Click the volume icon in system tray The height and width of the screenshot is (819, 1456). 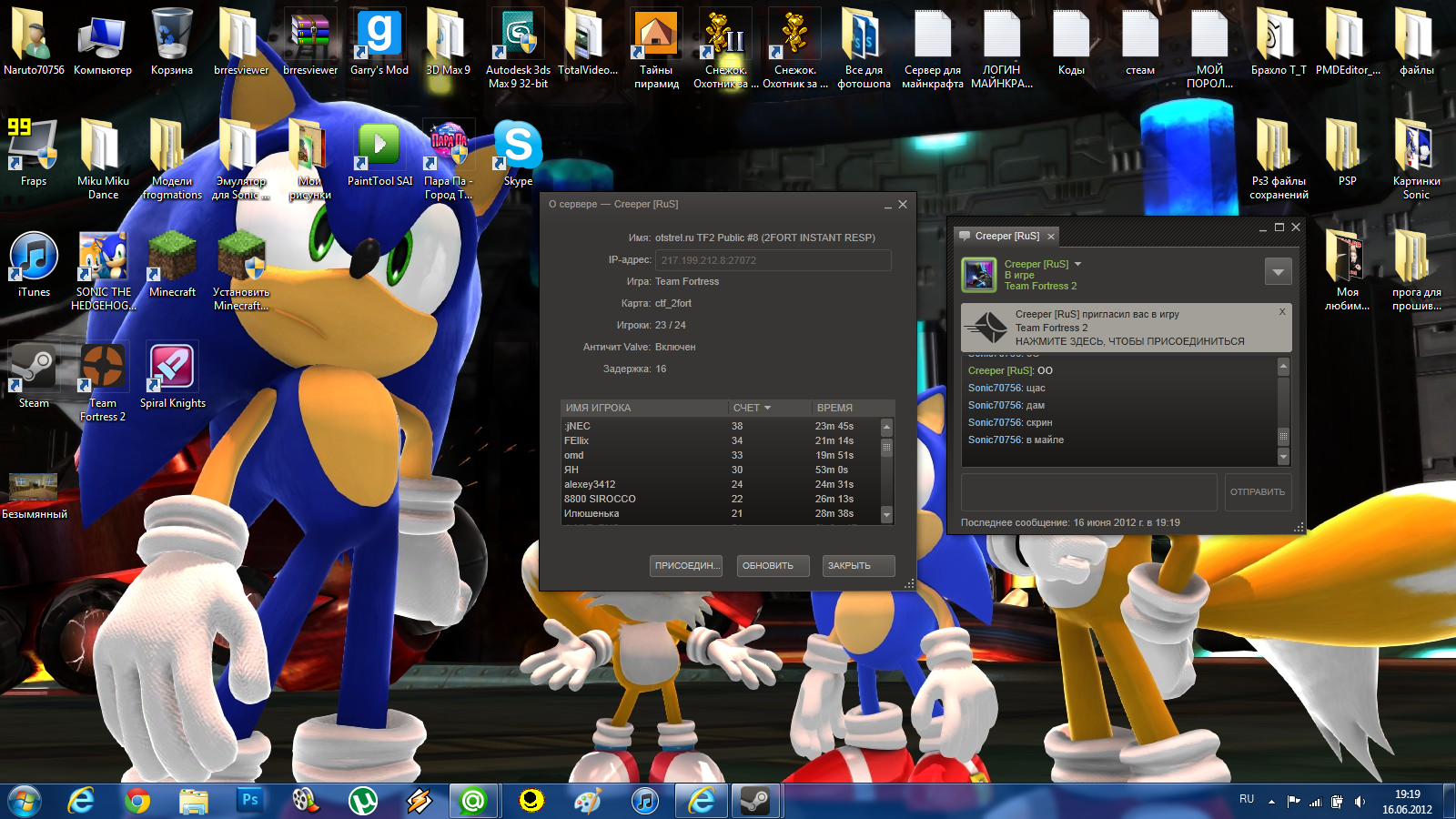pos(1360,802)
